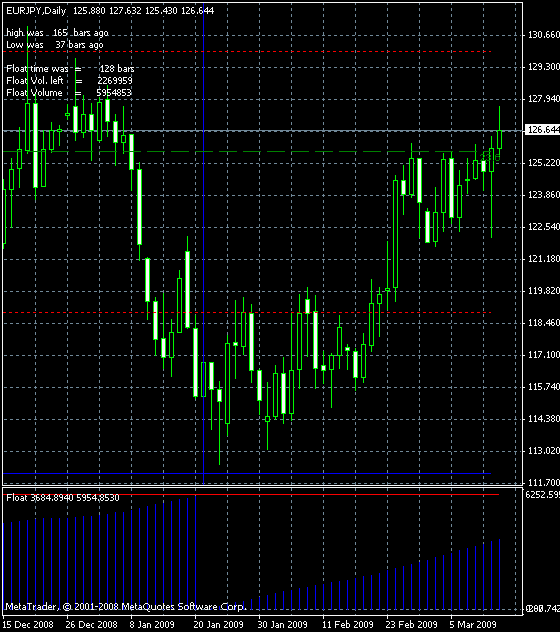The image size is (560, 632).
Task: Select the green dashed horizontal line
Action: [247, 152]
